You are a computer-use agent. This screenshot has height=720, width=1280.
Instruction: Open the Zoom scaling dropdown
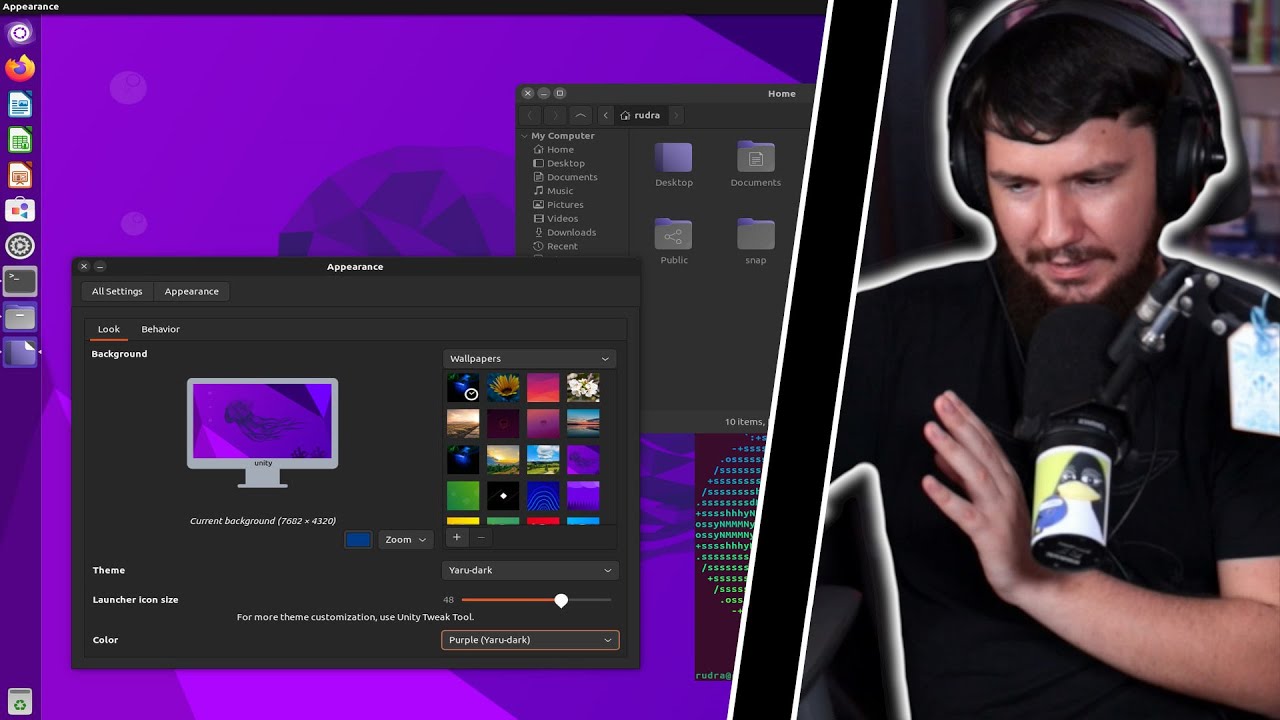(x=405, y=539)
